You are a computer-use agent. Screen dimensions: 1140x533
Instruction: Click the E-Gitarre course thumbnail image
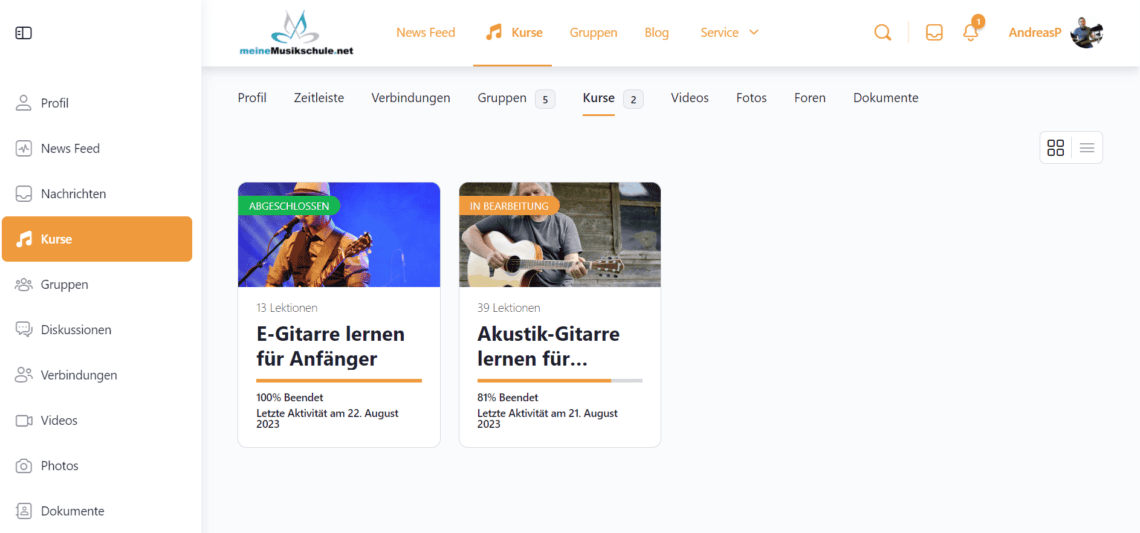click(x=339, y=234)
